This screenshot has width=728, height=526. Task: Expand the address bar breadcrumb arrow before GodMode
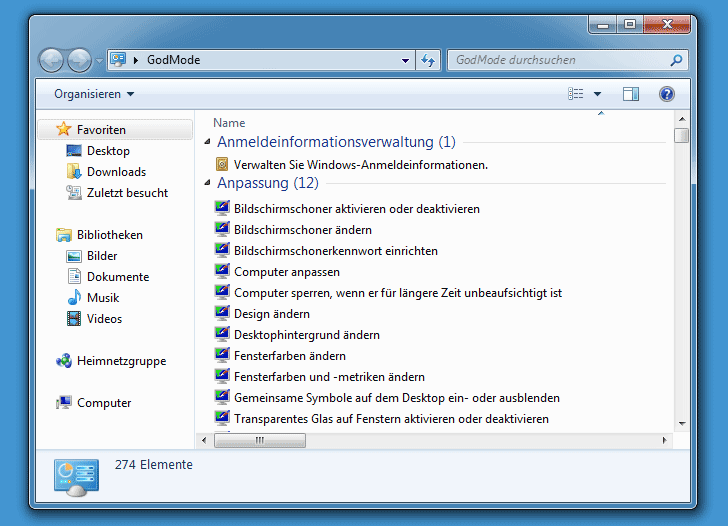tap(136, 60)
